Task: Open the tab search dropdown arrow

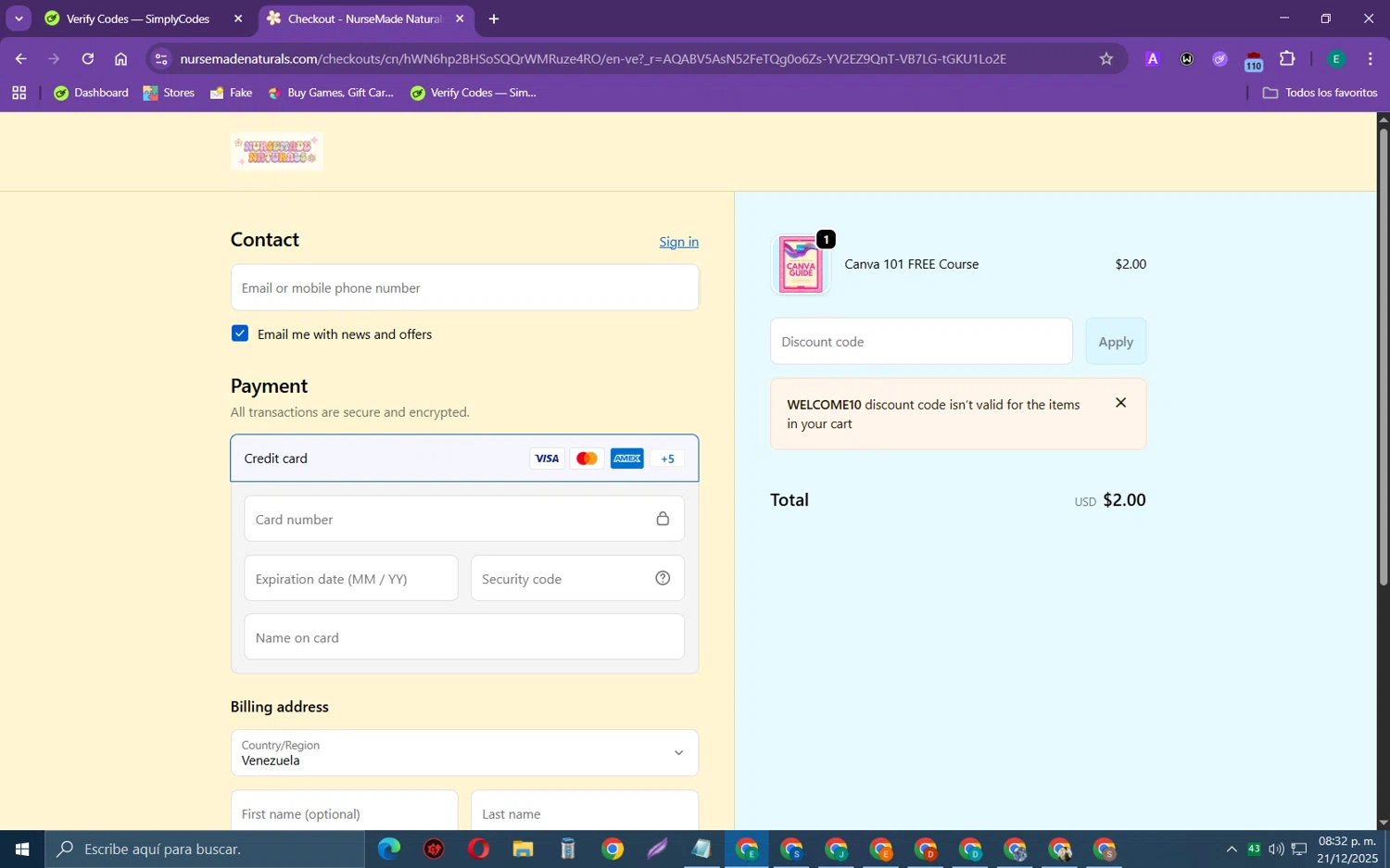Action: pyautogui.click(x=19, y=19)
